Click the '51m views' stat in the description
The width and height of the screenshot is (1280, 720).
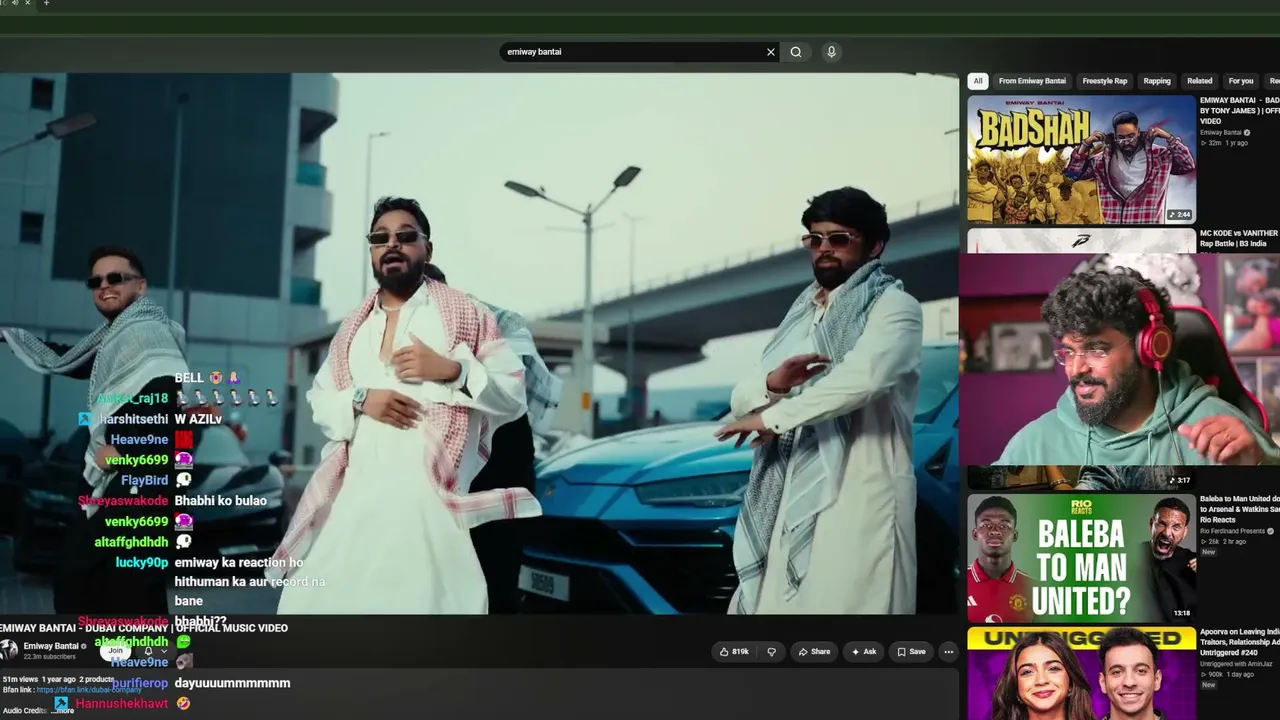(21, 680)
